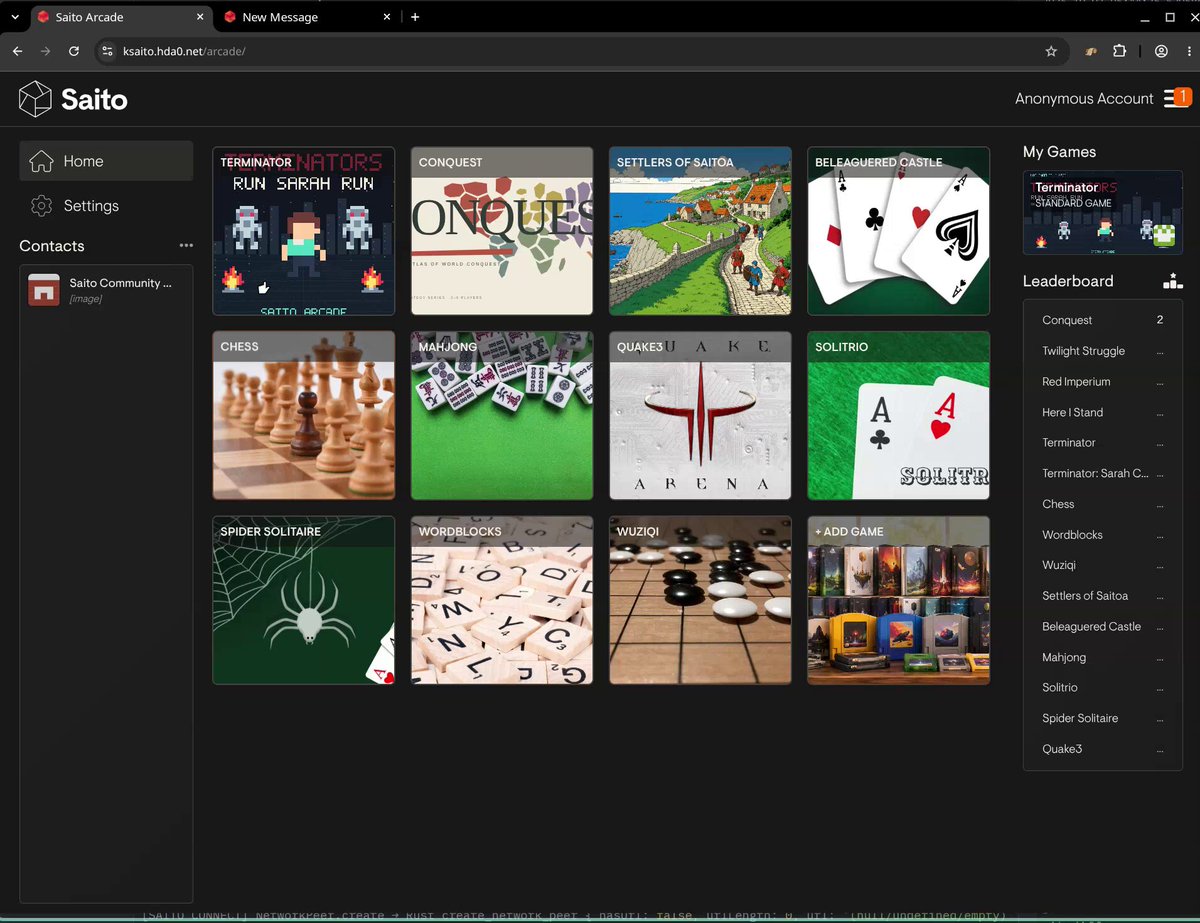Select Red Imperium in the Leaderboard
The width and height of the screenshot is (1200, 923).
pyautogui.click(x=1102, y=382)
